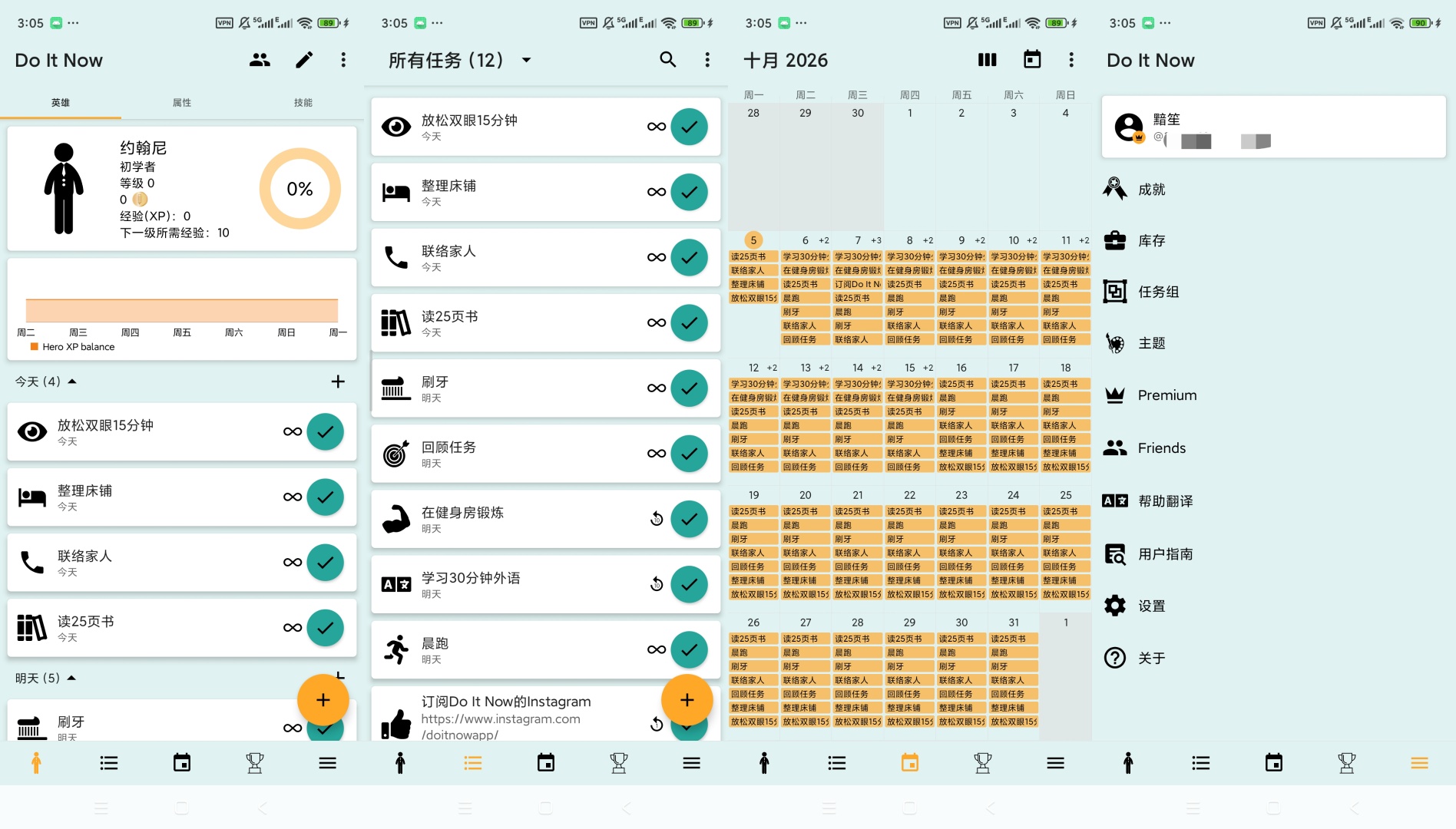Tap orange add button on hero screen
The height and width of the screenshot is (829, 1456).
click(323, 700)
